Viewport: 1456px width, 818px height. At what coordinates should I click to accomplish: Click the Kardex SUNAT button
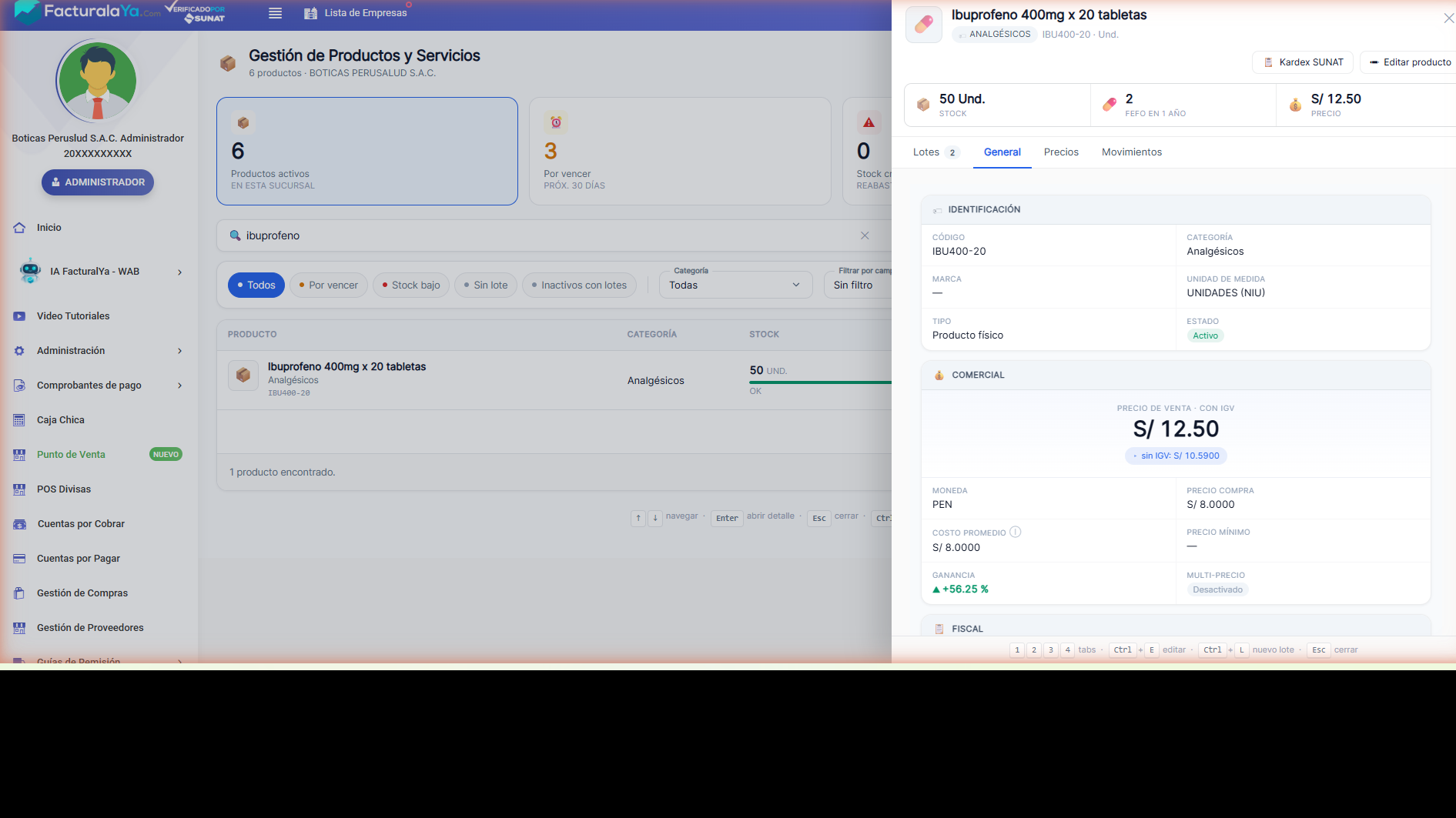tap(1304, 62)
